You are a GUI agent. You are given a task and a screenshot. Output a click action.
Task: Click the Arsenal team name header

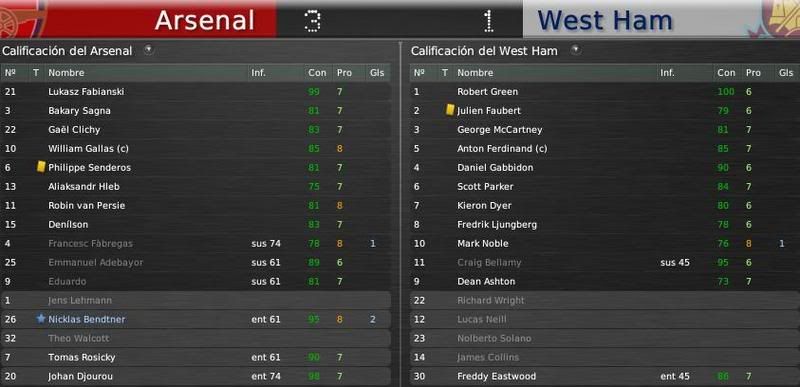205,20
